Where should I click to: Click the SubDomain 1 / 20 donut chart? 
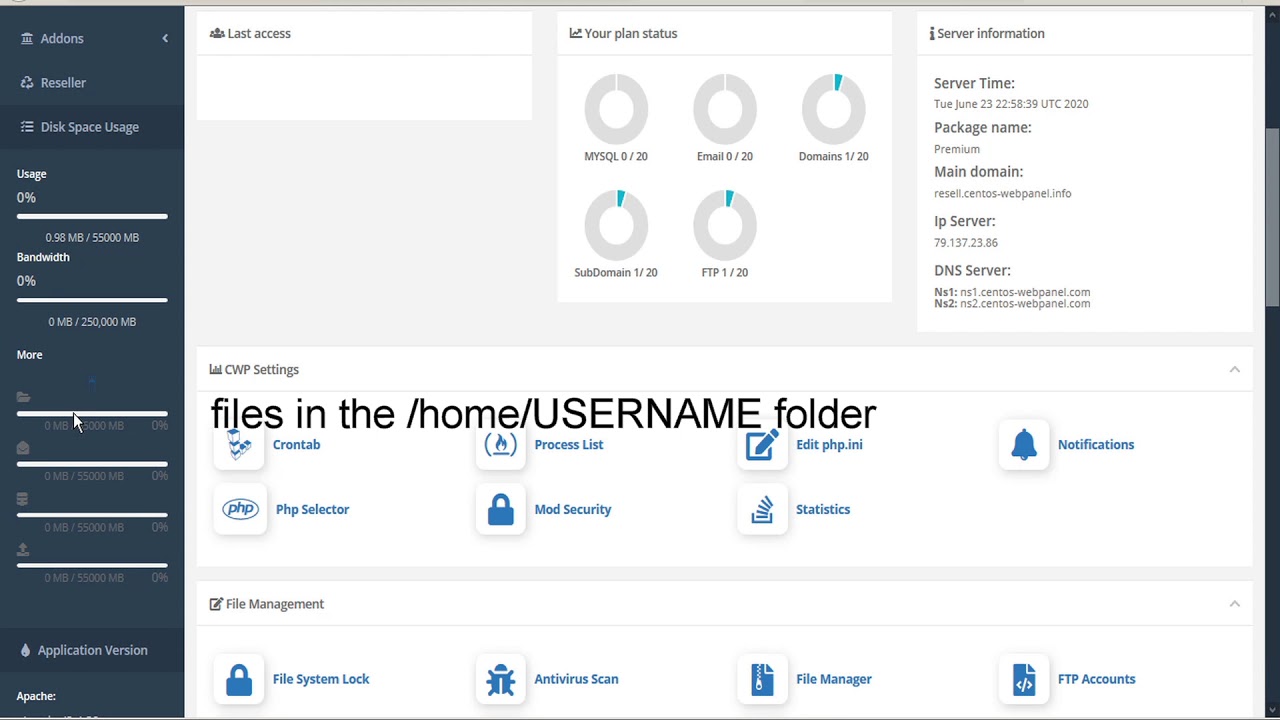point(616,224)
